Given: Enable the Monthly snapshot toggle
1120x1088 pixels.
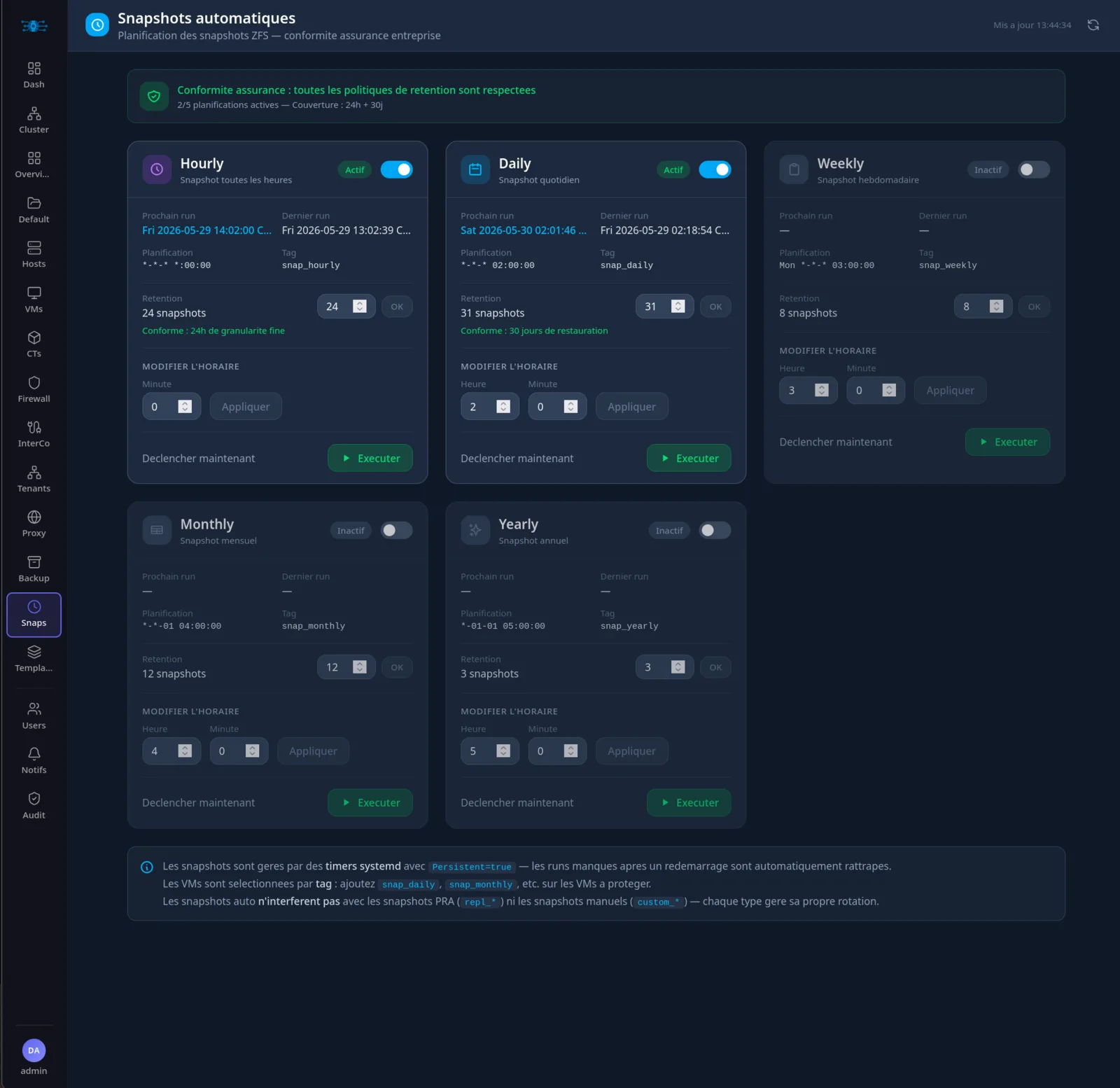Looking at the screenshot, I should point(396,530).
